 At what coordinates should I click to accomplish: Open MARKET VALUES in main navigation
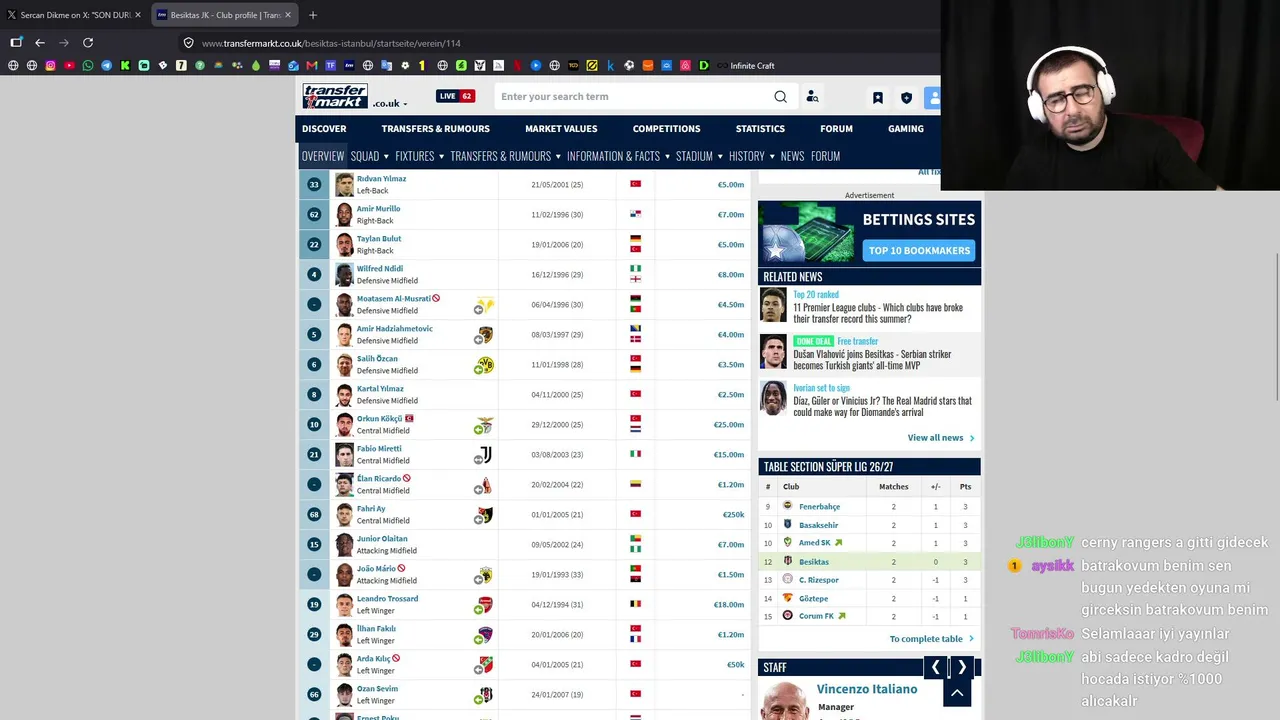(x=561, y=129)
